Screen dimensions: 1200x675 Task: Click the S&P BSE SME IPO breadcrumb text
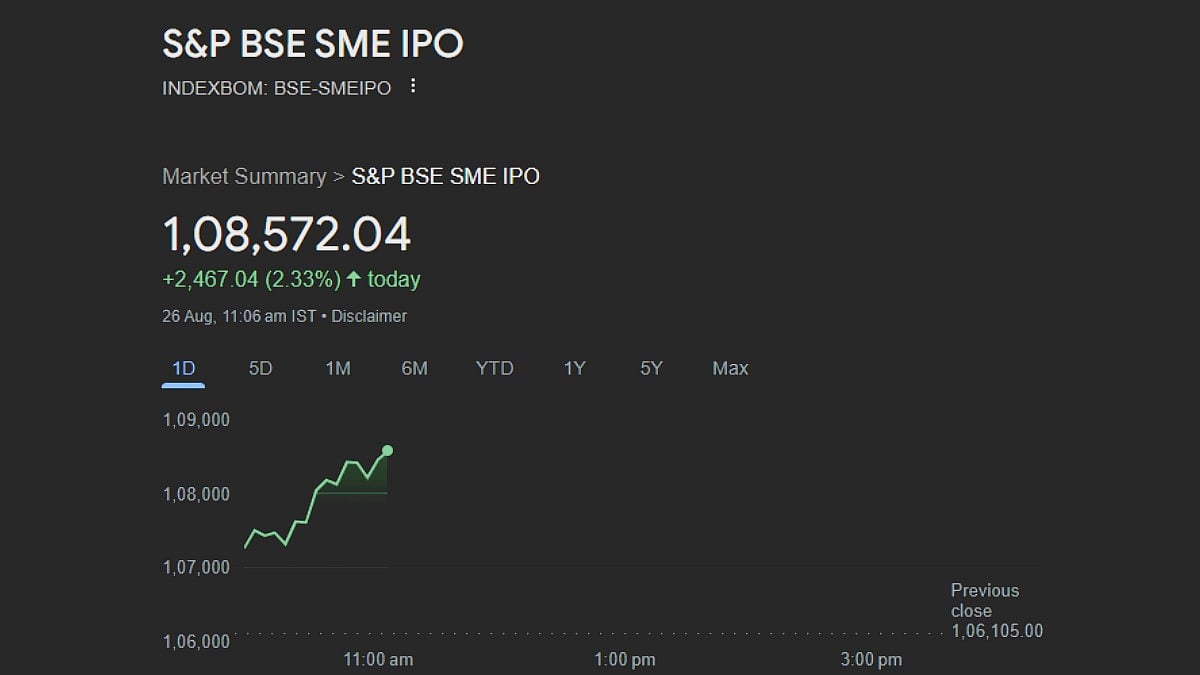pos(445,177)
